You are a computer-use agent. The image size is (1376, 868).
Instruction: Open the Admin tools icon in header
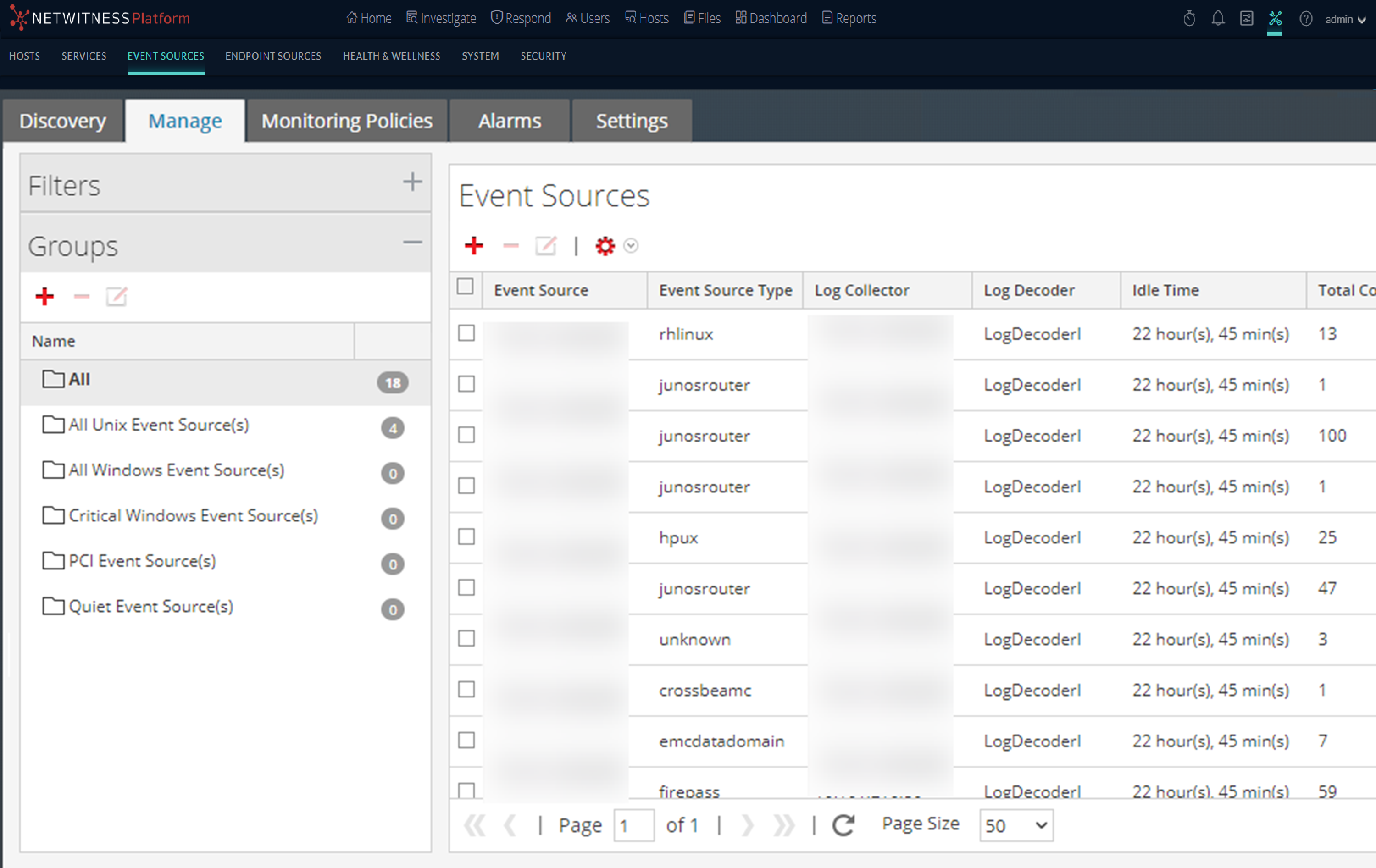pos(1275,19)
